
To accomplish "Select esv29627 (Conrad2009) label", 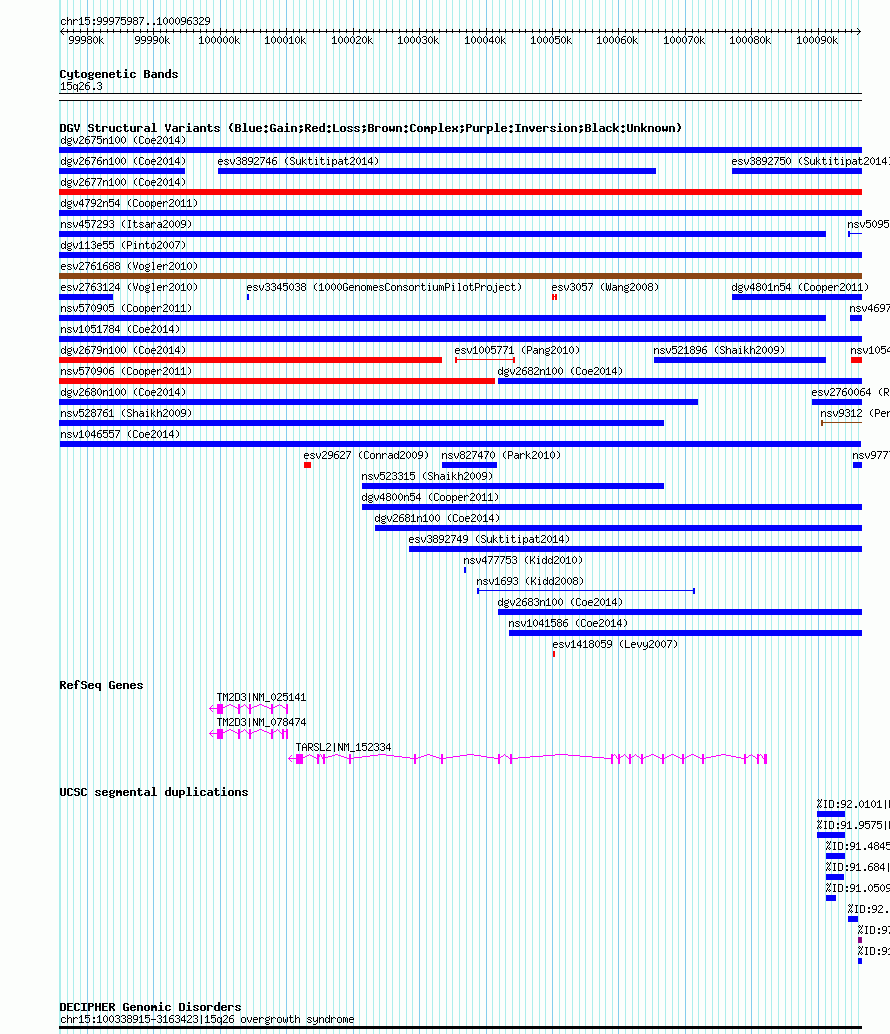I will 366,456.
